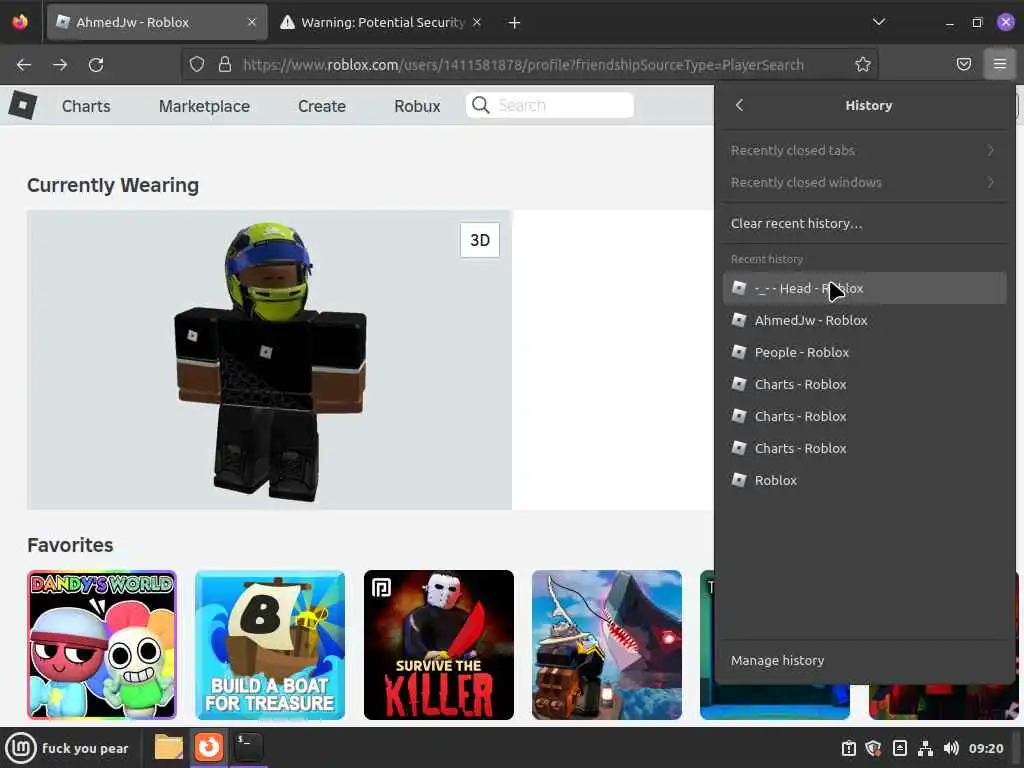
Task: Open the Create navigation link
Action: click(x=322, y=106)
